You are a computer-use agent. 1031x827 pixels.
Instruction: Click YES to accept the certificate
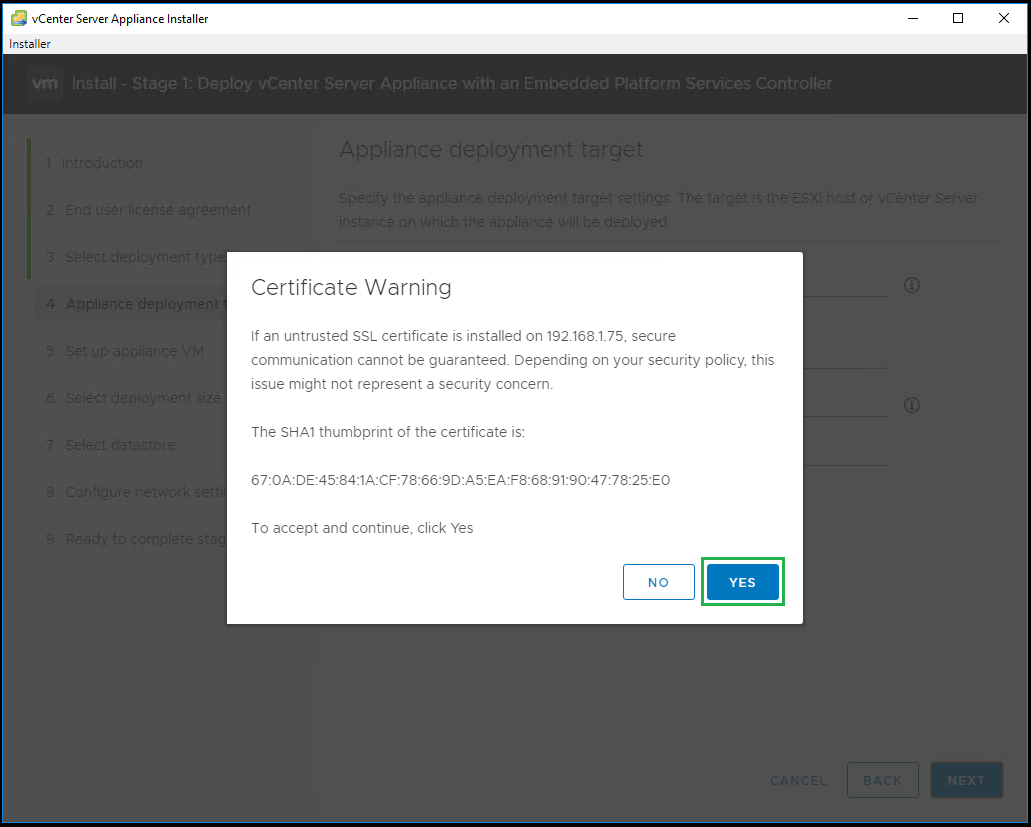pyautogui.click(x=742, y=582)
